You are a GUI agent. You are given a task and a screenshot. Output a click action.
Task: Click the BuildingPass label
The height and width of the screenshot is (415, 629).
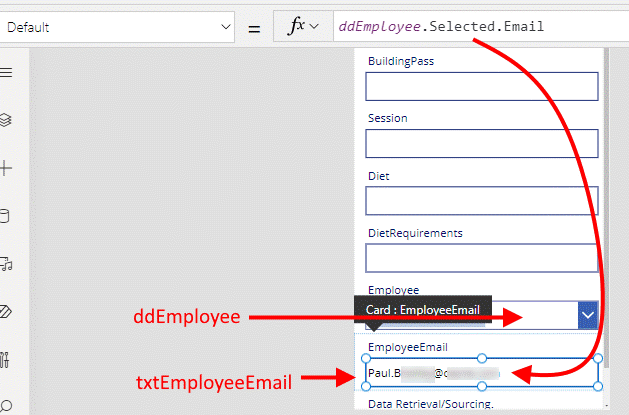[401, 61]
